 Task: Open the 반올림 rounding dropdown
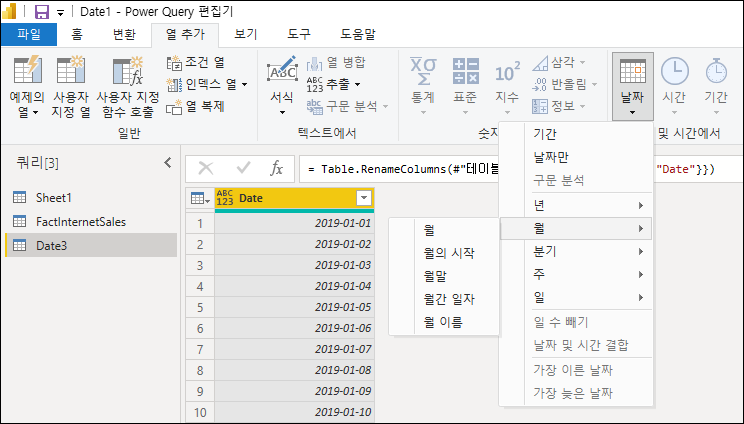[x=565, y=84]
